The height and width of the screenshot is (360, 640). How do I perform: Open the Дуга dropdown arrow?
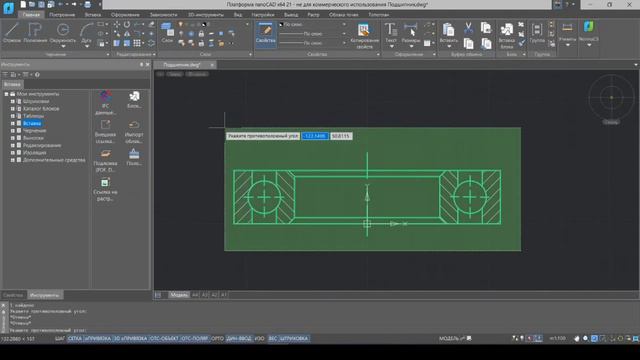click(x=87, y=46)
